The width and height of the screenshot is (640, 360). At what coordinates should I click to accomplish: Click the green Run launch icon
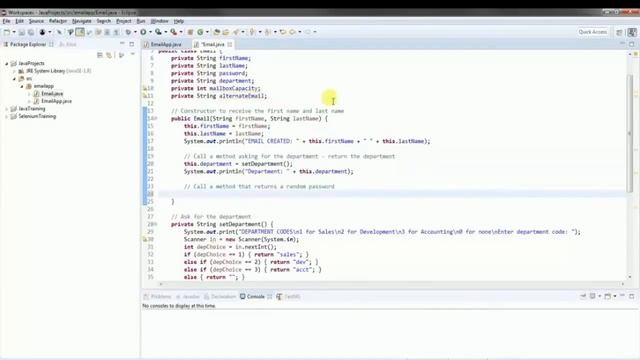(x=143, y=32)
